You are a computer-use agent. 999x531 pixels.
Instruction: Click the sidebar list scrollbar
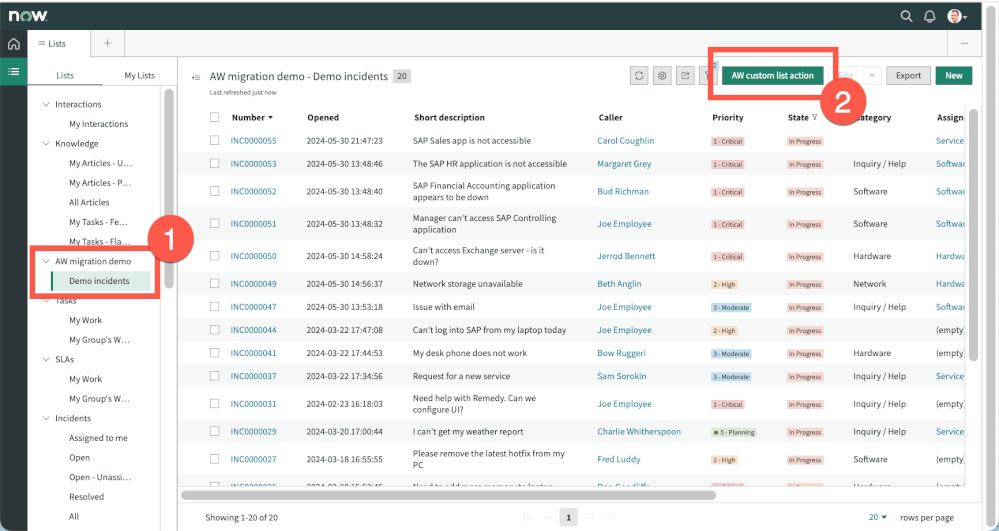[169, 189]
